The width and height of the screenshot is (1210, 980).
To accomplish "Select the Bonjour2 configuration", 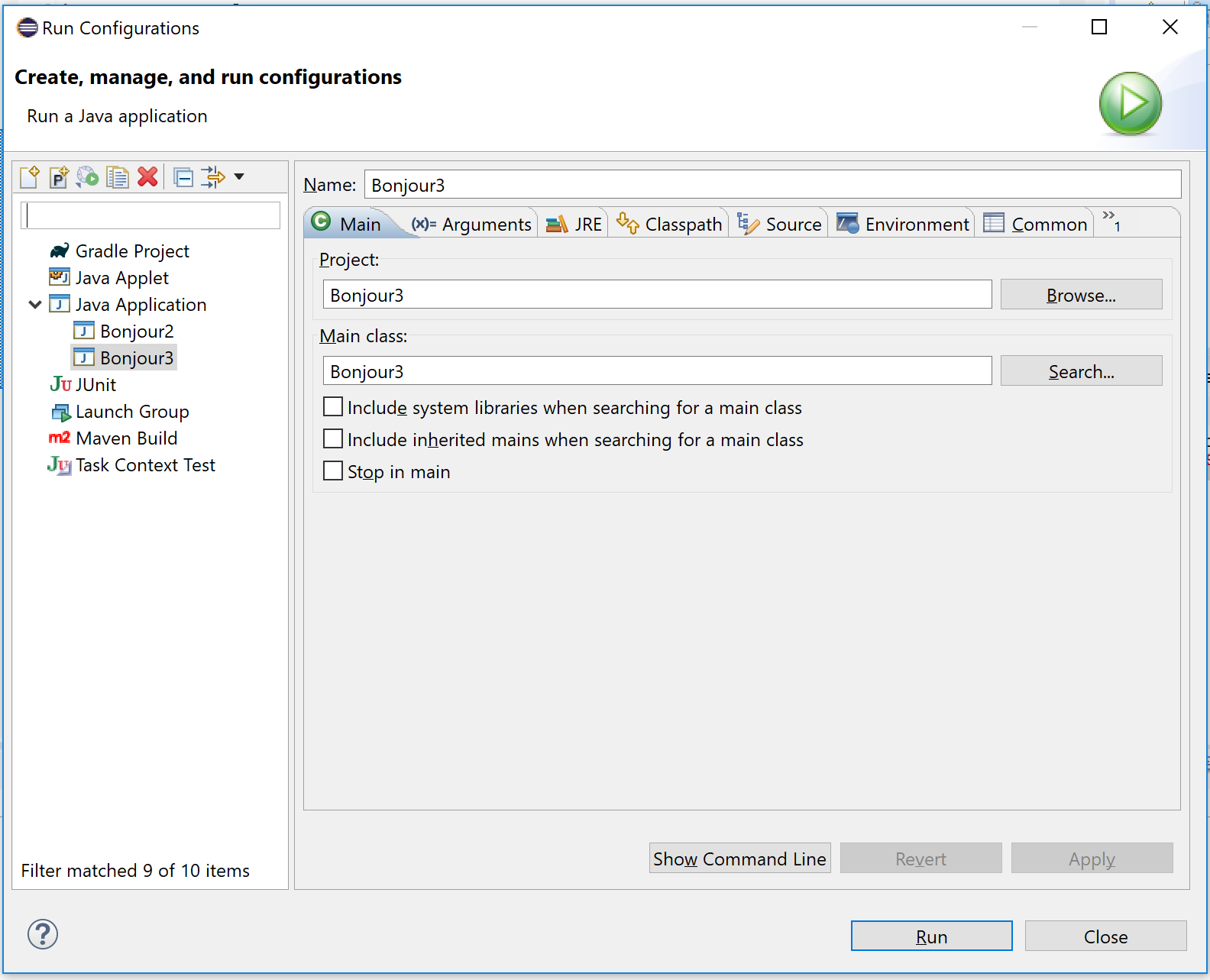I will (x=137, y=332).
